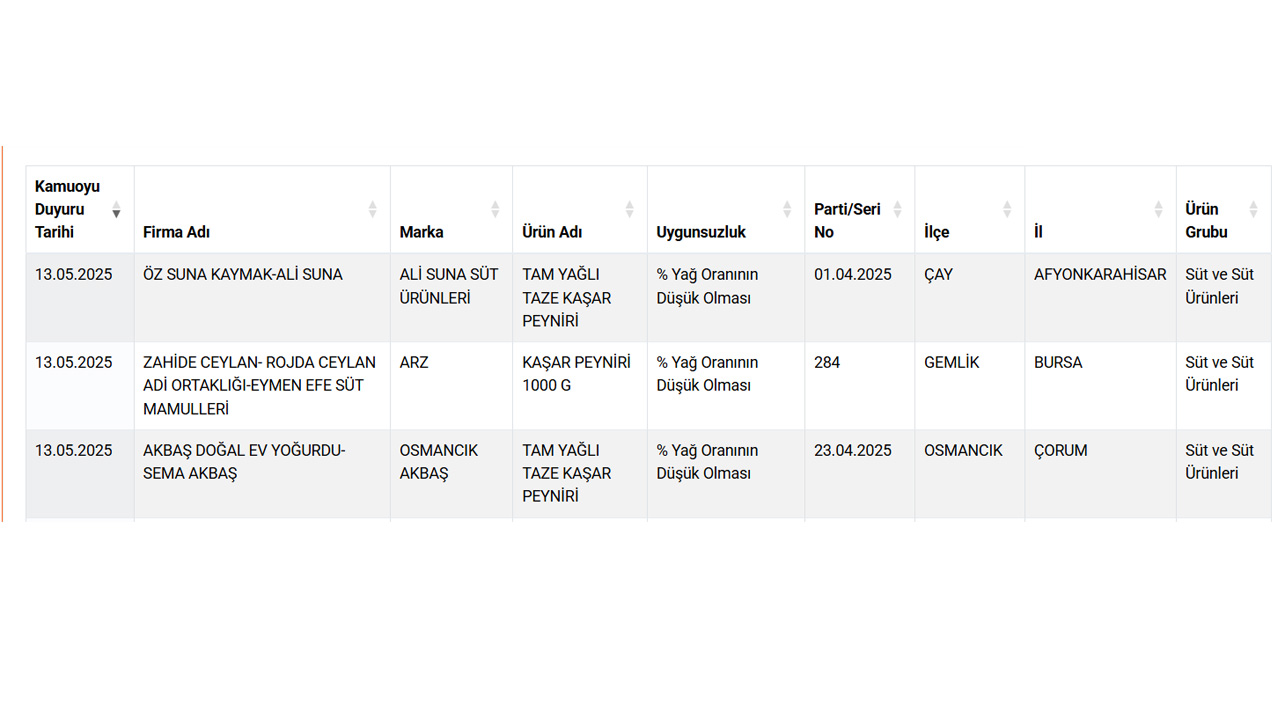This screenshot has height=720, width=1280.
Task: Select the ARZ brand cell
Action: (414, 363)
